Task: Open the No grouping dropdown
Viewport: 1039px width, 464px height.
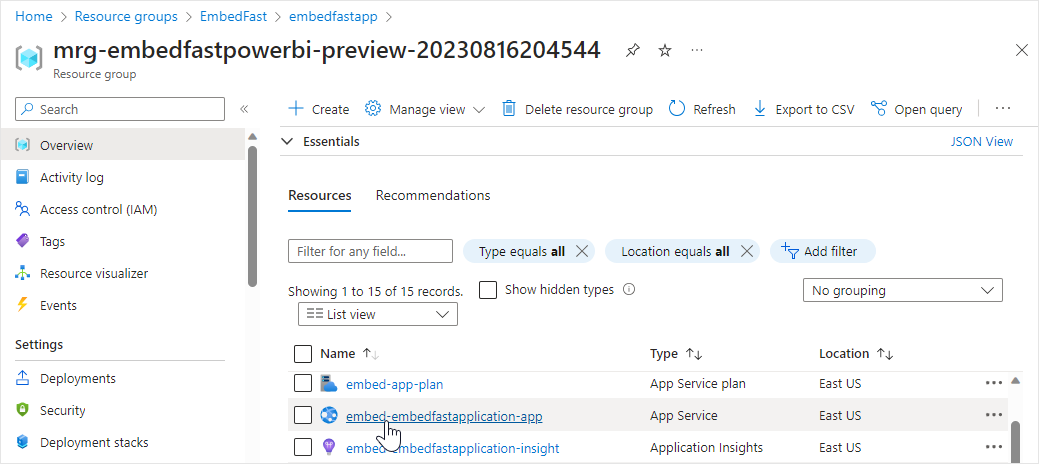Action: coord(902,290)
